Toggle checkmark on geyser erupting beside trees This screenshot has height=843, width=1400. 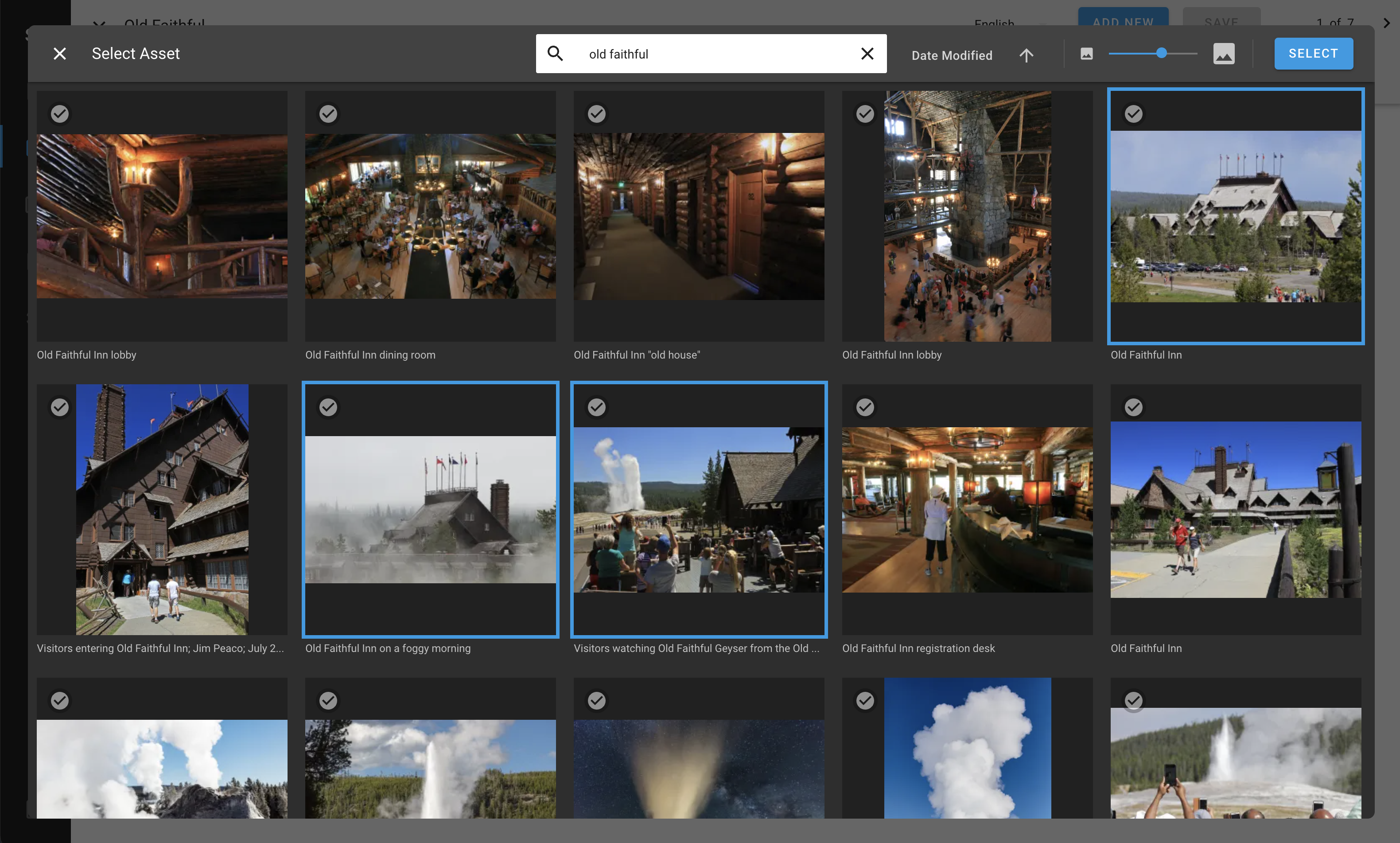click(x=328, y=700)
